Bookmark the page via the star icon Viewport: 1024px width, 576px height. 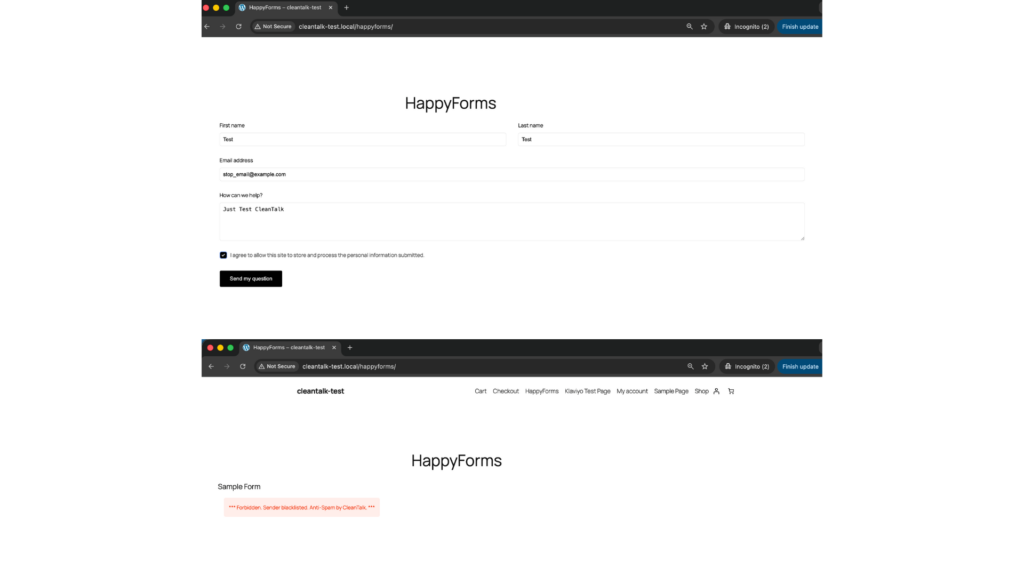point(704,27)
